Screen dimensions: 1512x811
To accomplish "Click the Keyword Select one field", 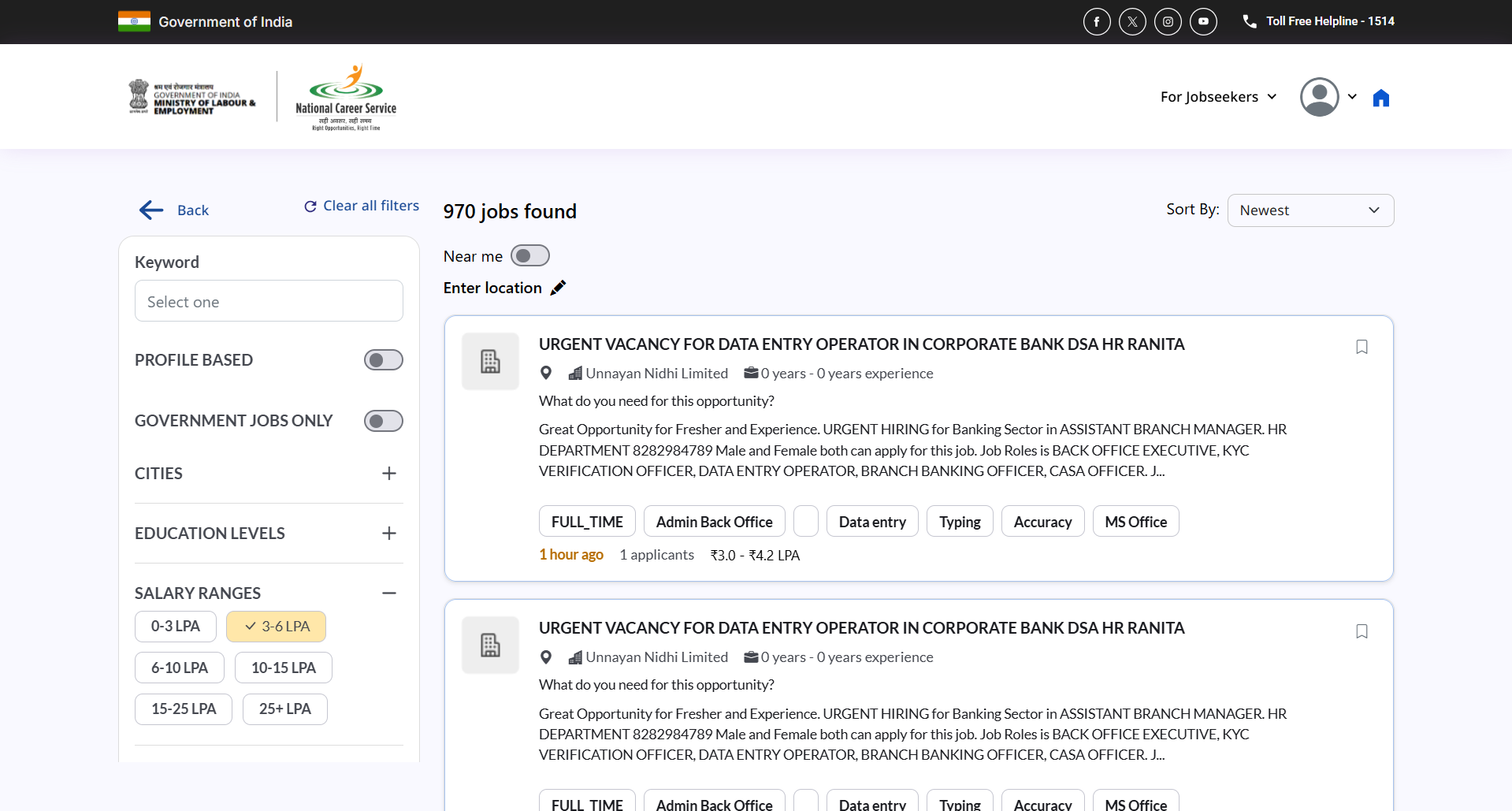I will pyautogui.click(x=269, y=301).
